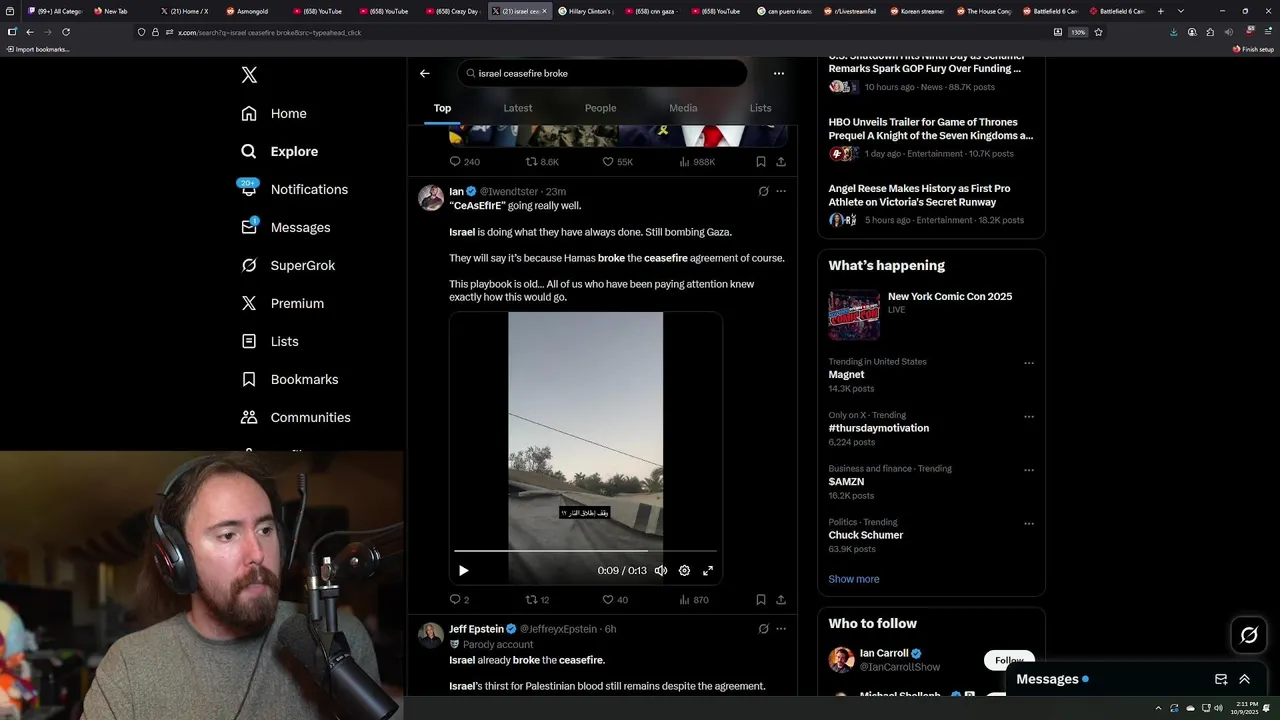Open more options on Ian's post

[781, 191]
